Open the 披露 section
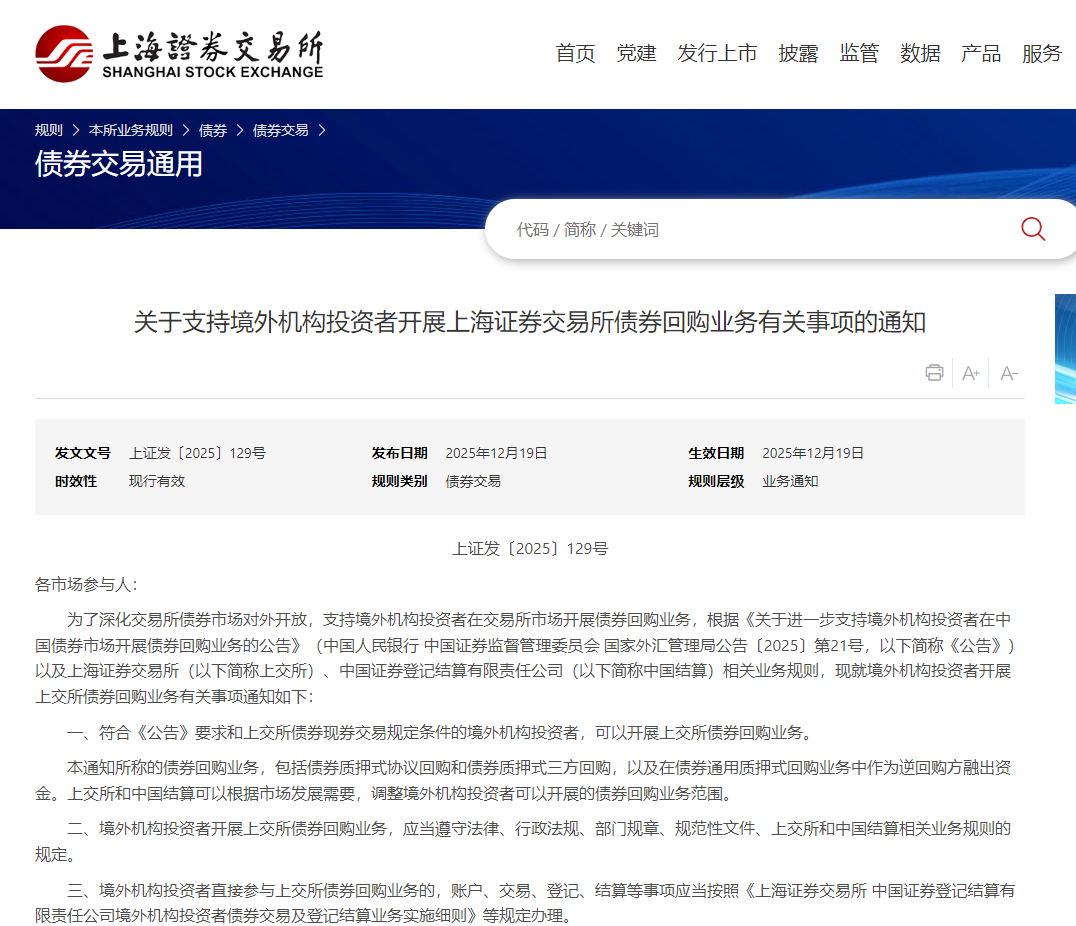Viewport: 1076px width, 926px height. 797,54
